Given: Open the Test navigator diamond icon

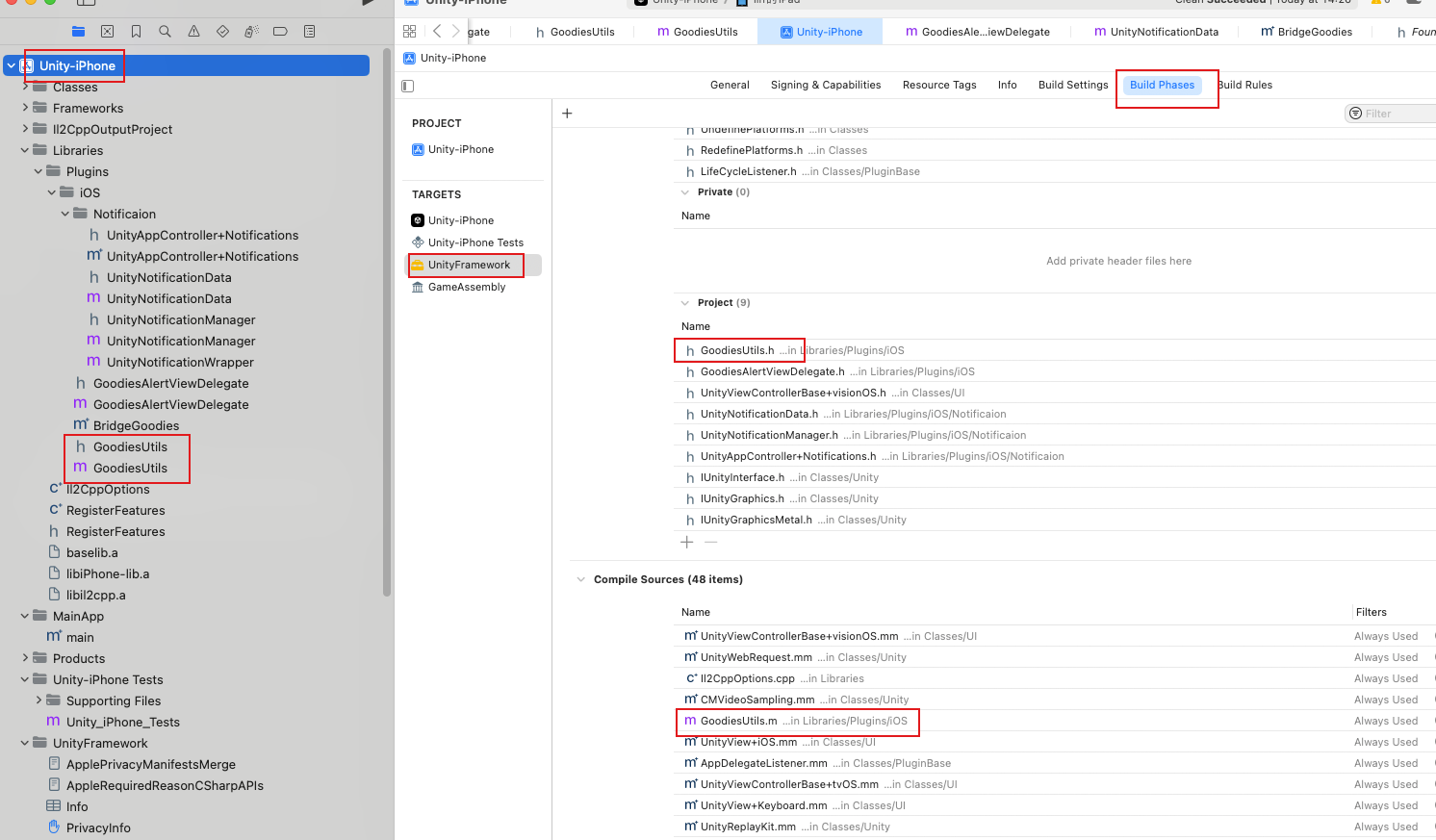Looking at the screenshot, I should coord(223,32).
